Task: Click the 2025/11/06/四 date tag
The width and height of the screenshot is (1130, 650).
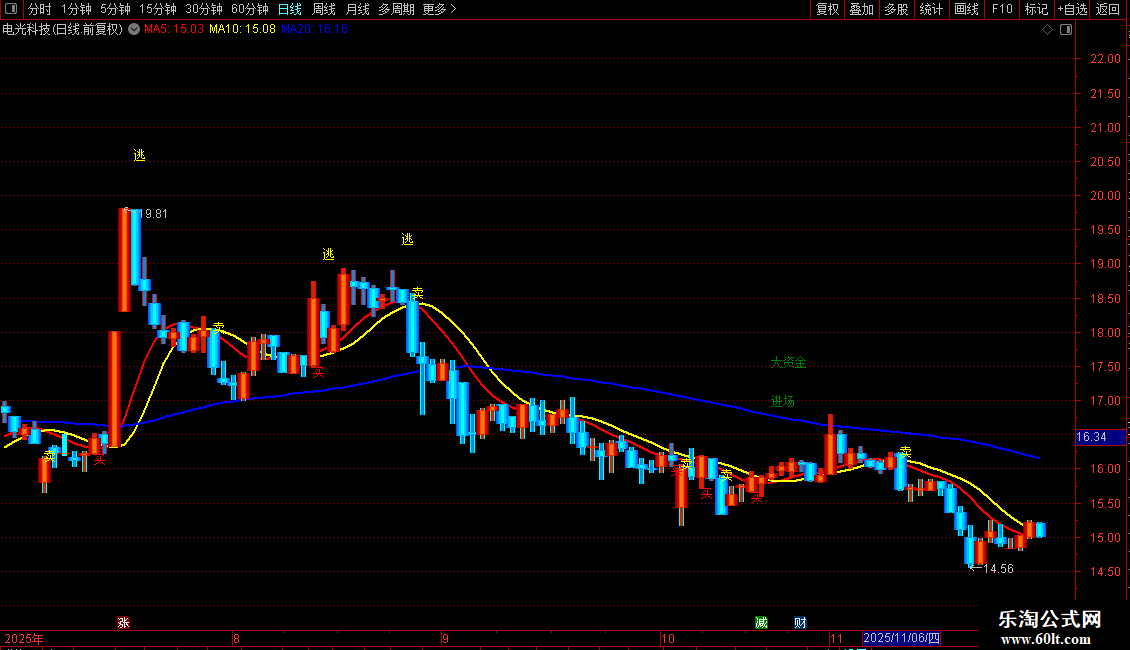Action: (902, 638)
